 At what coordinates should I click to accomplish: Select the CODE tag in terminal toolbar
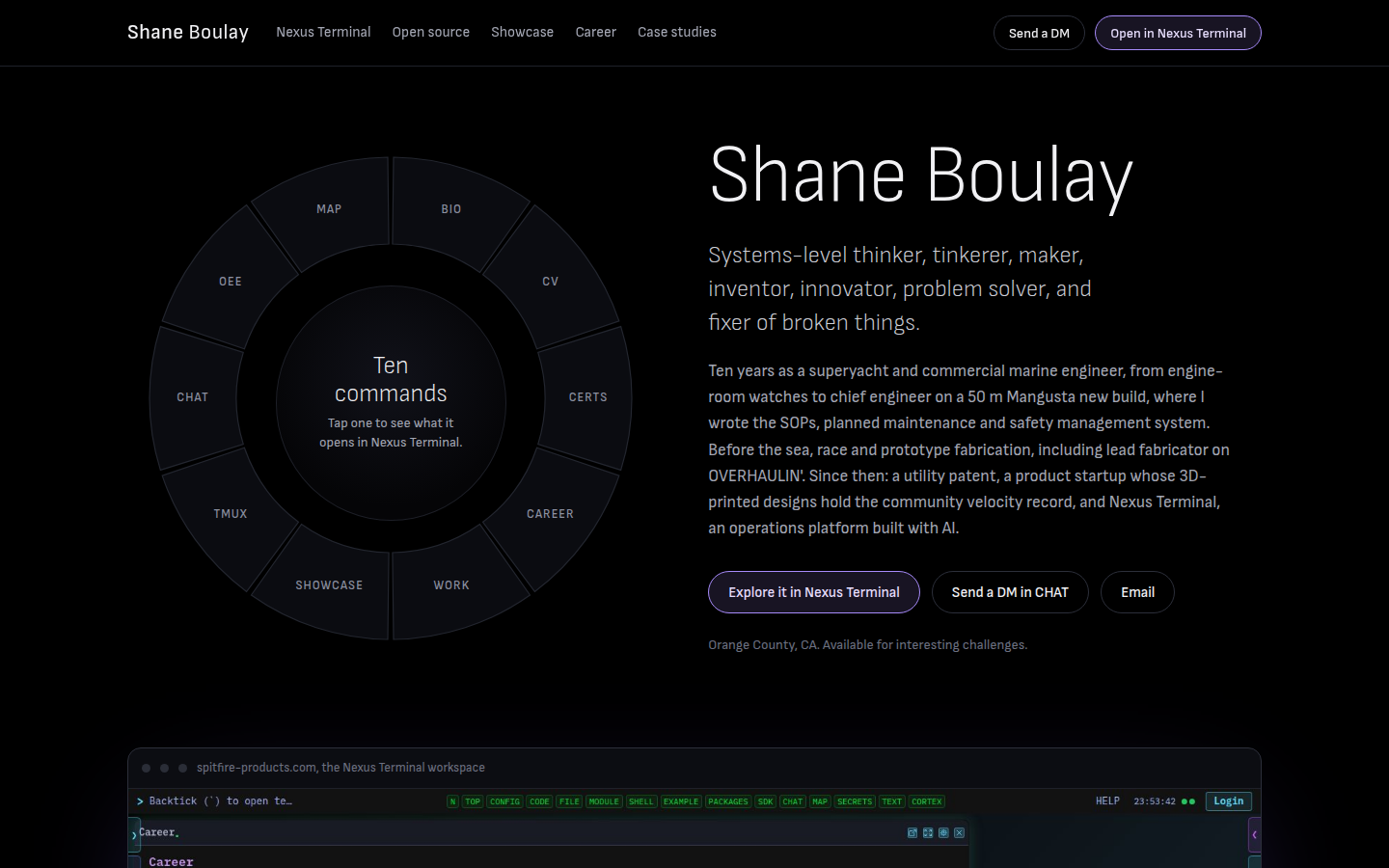pos(539,801)
